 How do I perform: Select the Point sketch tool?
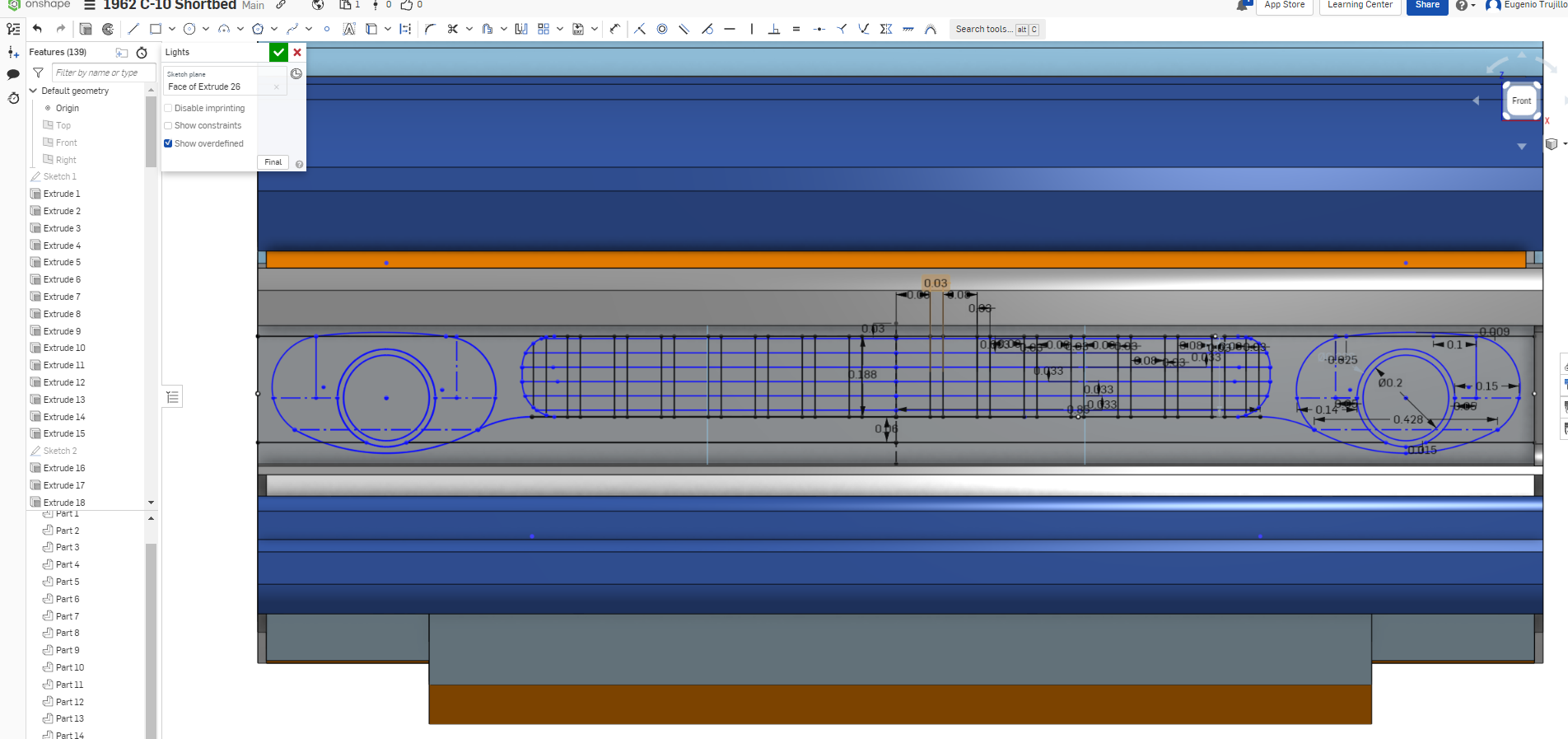coord(327,29)
